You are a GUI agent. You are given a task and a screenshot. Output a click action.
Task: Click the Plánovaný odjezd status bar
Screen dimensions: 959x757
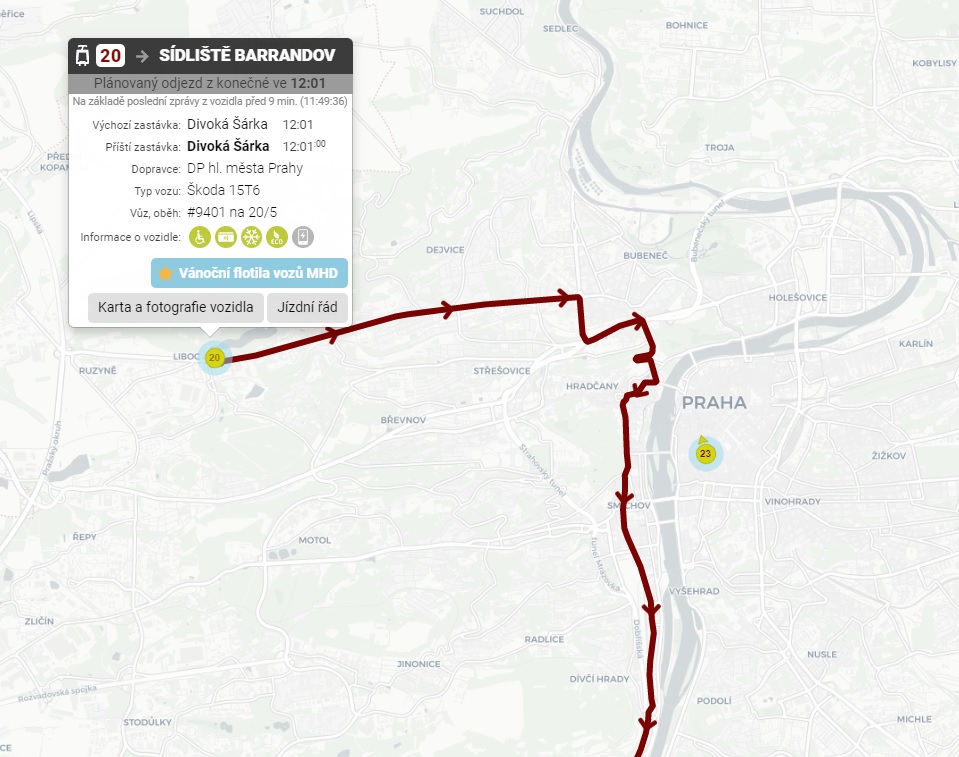click(210, 83)
